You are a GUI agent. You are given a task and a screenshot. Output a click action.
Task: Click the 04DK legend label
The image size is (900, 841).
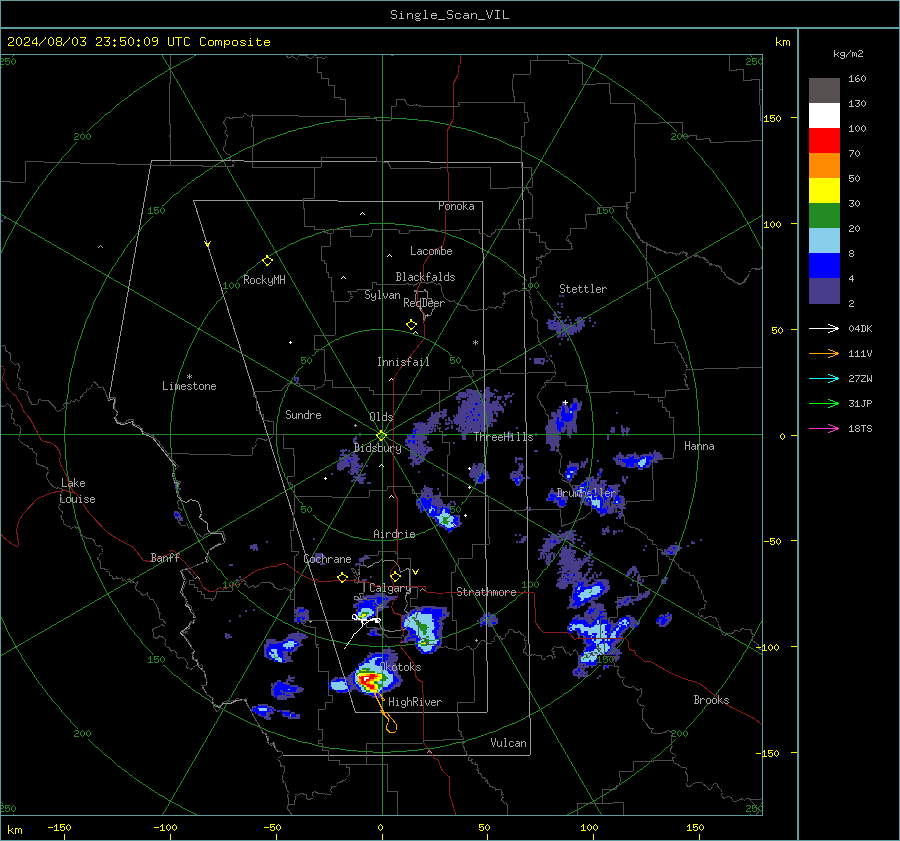860,328
